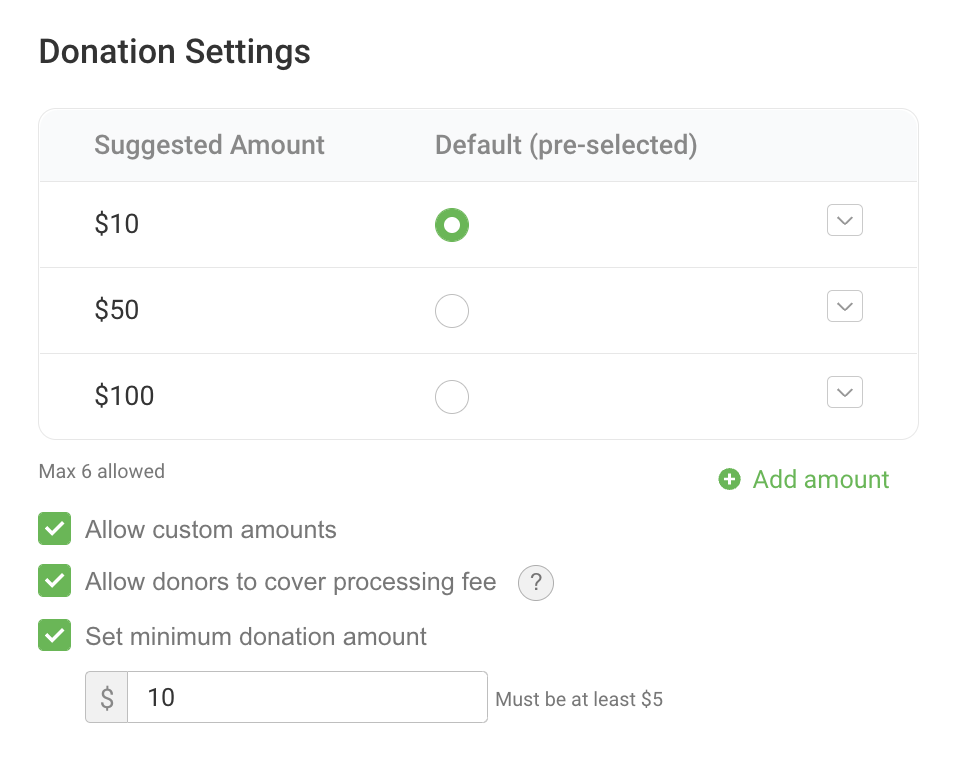The image size is (958, 758).
Task: Disable the Set minimum donation amount checkbox
Action: (55, 635)
